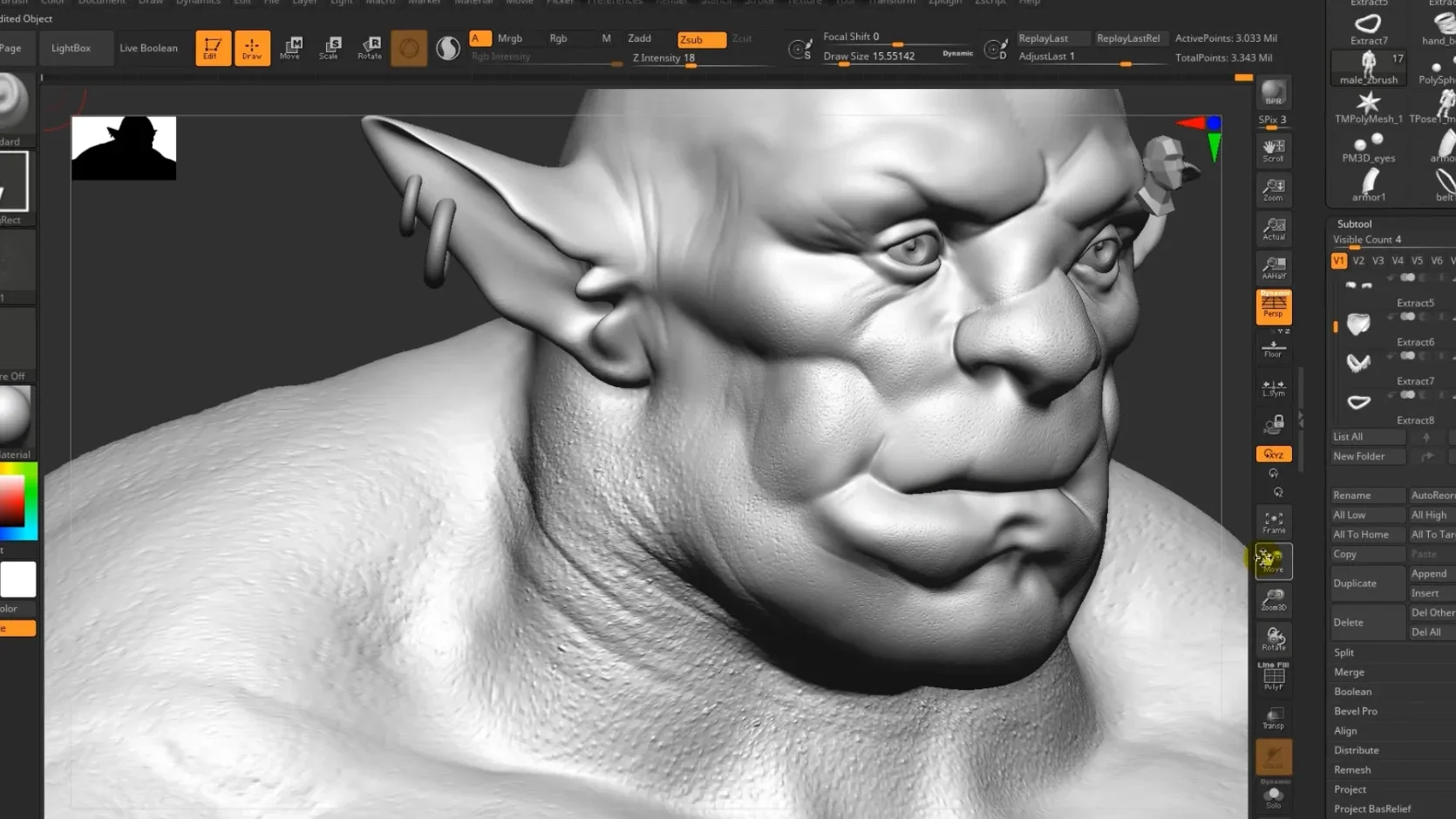Toggle the Rgb channel mode
This screenshot has height=819, width=1456.
pos(559,38)
